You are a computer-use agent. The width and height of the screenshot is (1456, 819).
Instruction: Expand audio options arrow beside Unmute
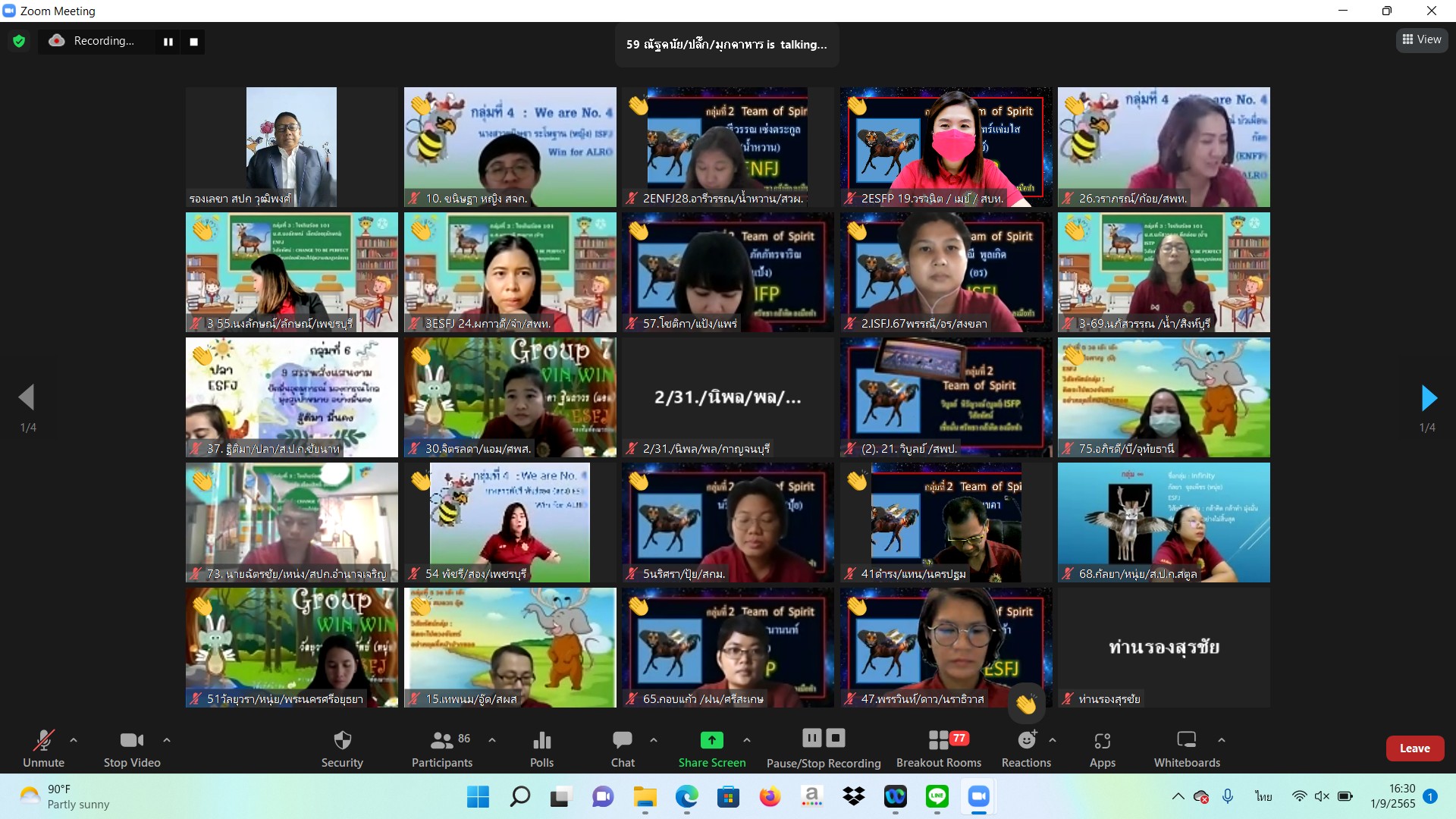(x=74, y=739)
